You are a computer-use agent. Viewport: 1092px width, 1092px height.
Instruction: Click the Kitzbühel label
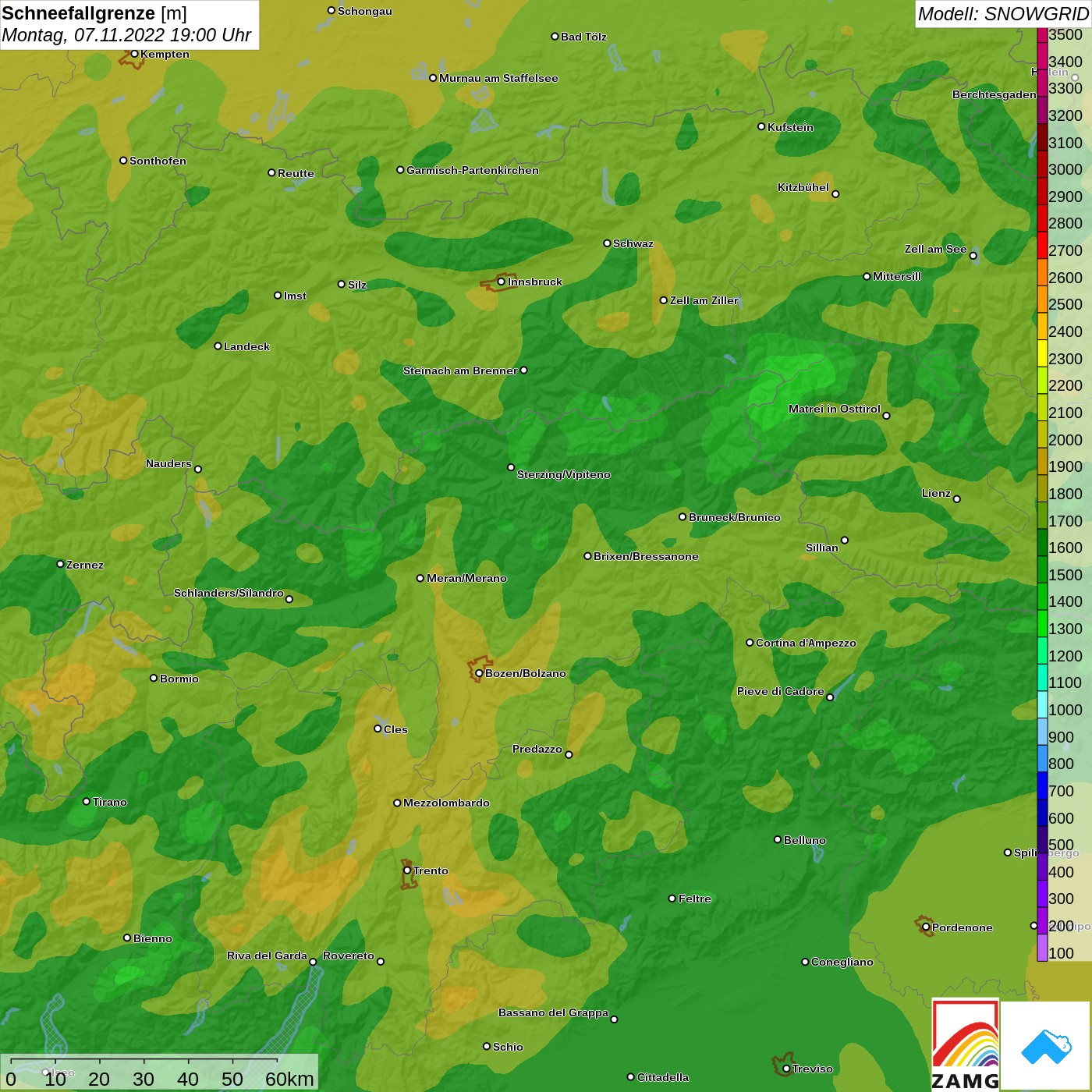point(803,187)
